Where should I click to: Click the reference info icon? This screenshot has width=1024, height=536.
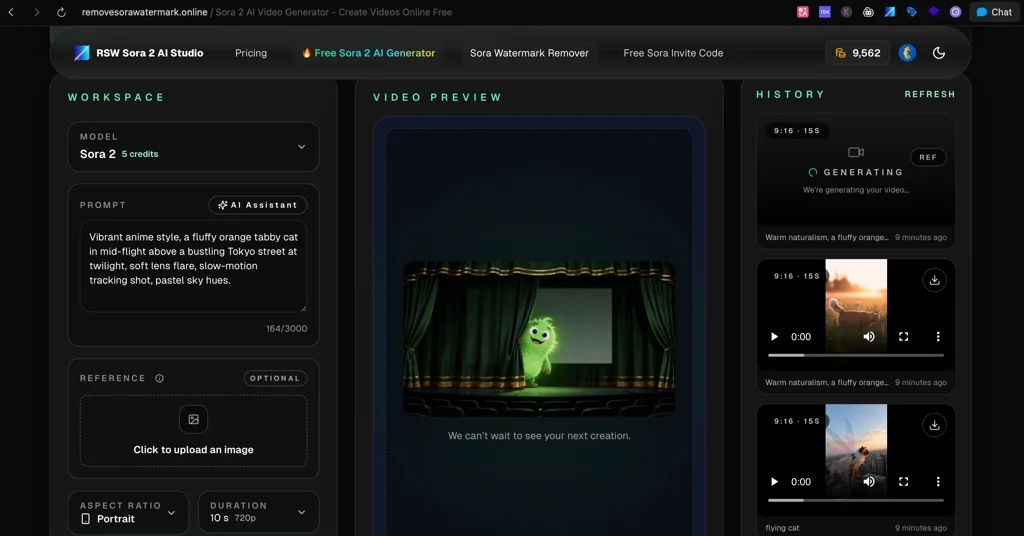coord(160,379)
